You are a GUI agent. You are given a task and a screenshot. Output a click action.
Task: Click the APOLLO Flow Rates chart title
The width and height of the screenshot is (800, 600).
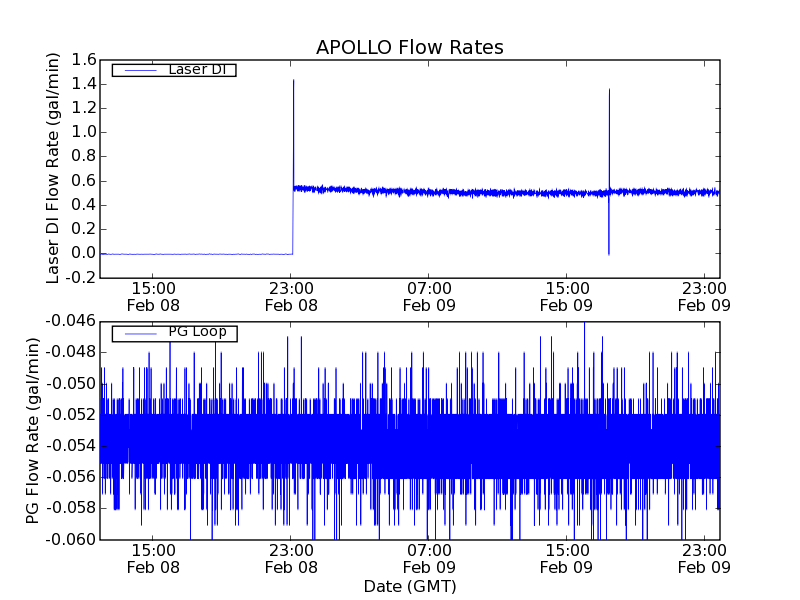(409, 47)
